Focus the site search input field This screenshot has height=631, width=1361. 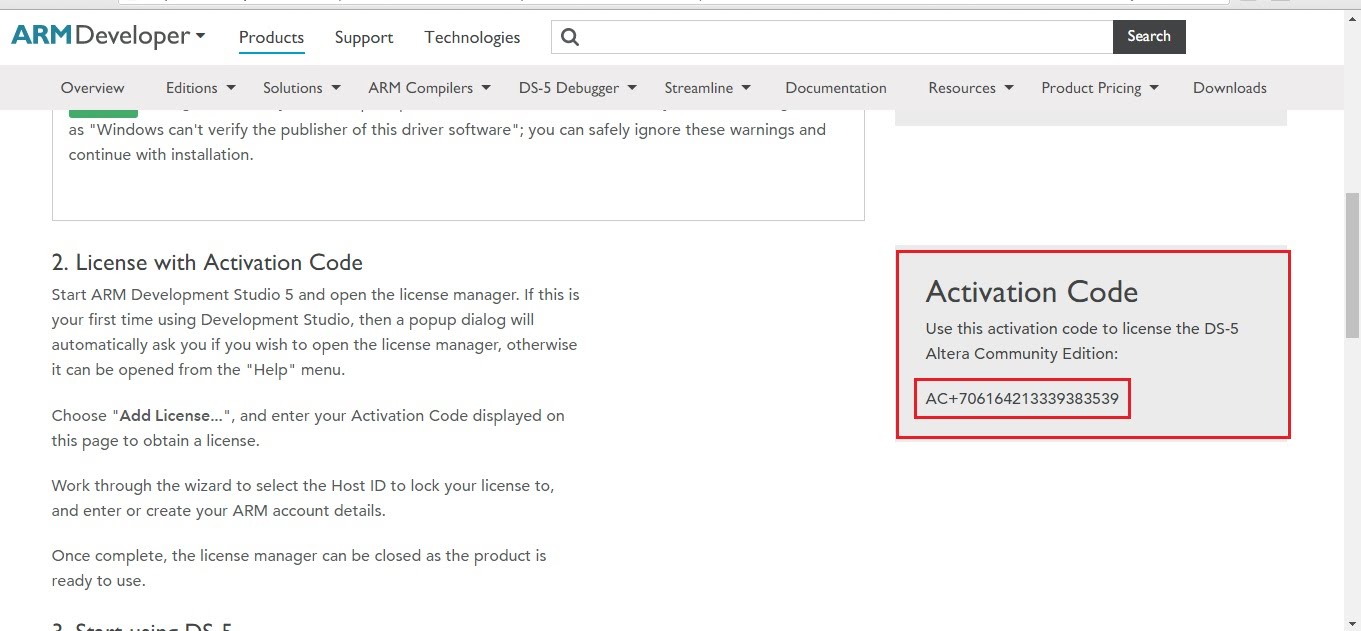[x=832, y=37]
